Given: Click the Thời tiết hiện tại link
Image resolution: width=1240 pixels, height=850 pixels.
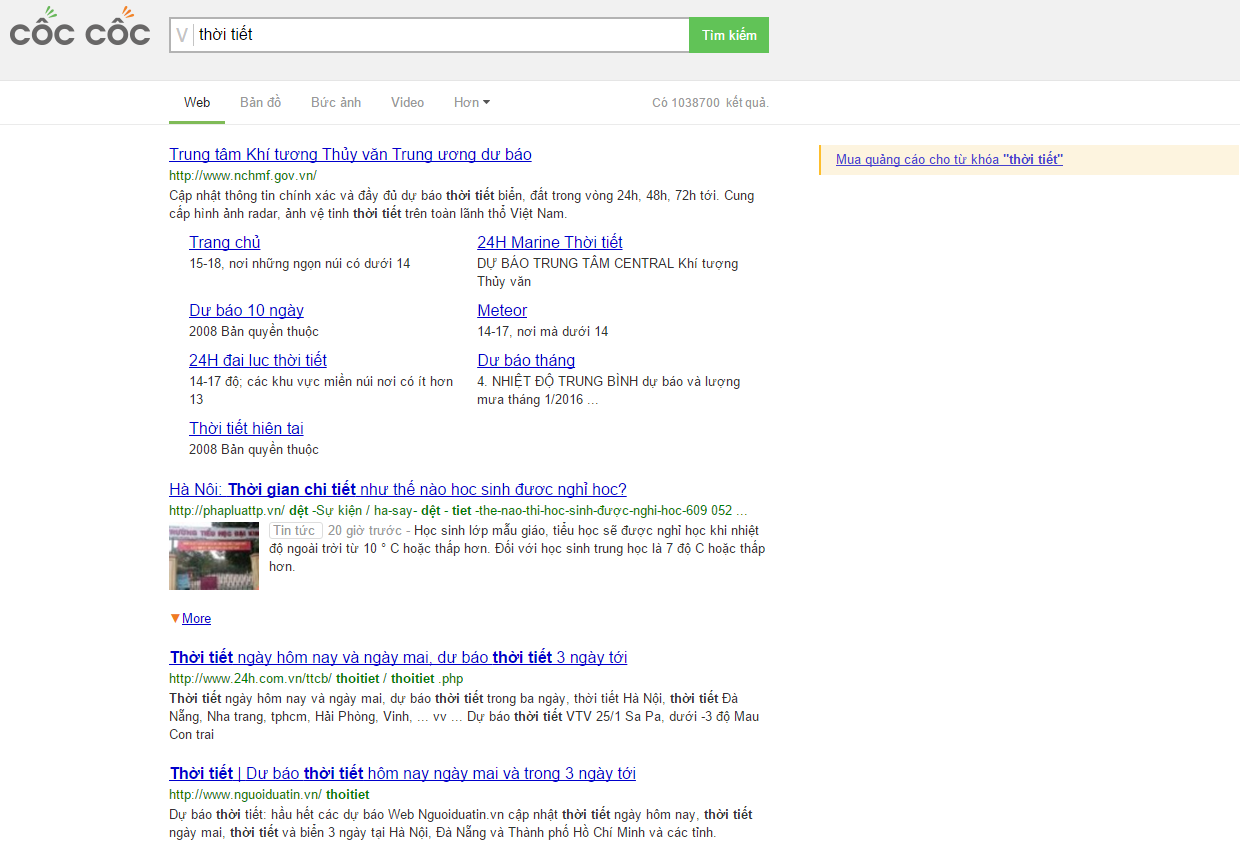Looking at the screenshot, I should pyautogui.click(x=246, y=429).
